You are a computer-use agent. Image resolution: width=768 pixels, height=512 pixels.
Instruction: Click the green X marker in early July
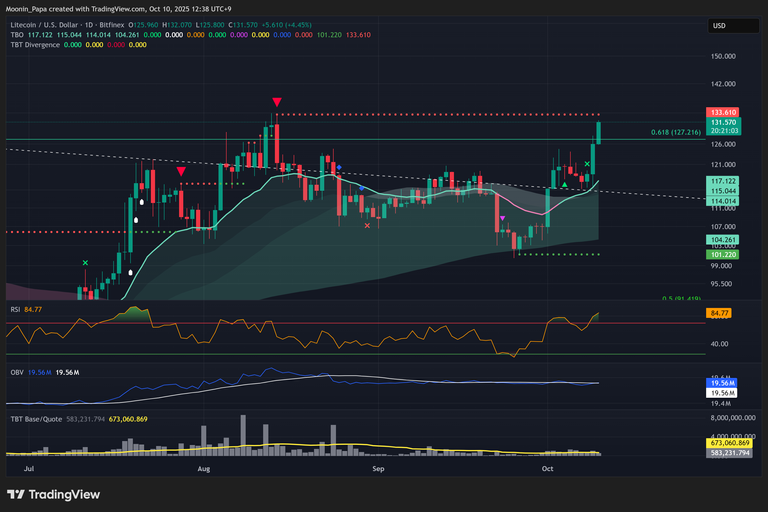(85, 263)
